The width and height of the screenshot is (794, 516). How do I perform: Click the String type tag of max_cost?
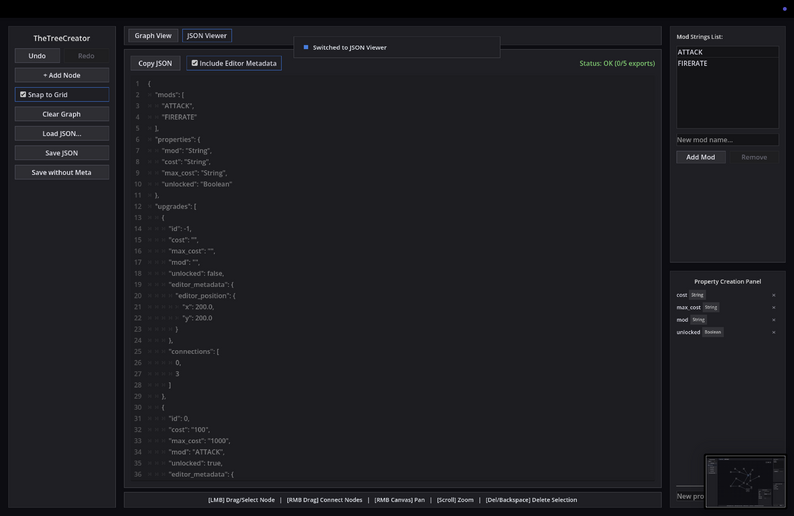click(710, 307)
